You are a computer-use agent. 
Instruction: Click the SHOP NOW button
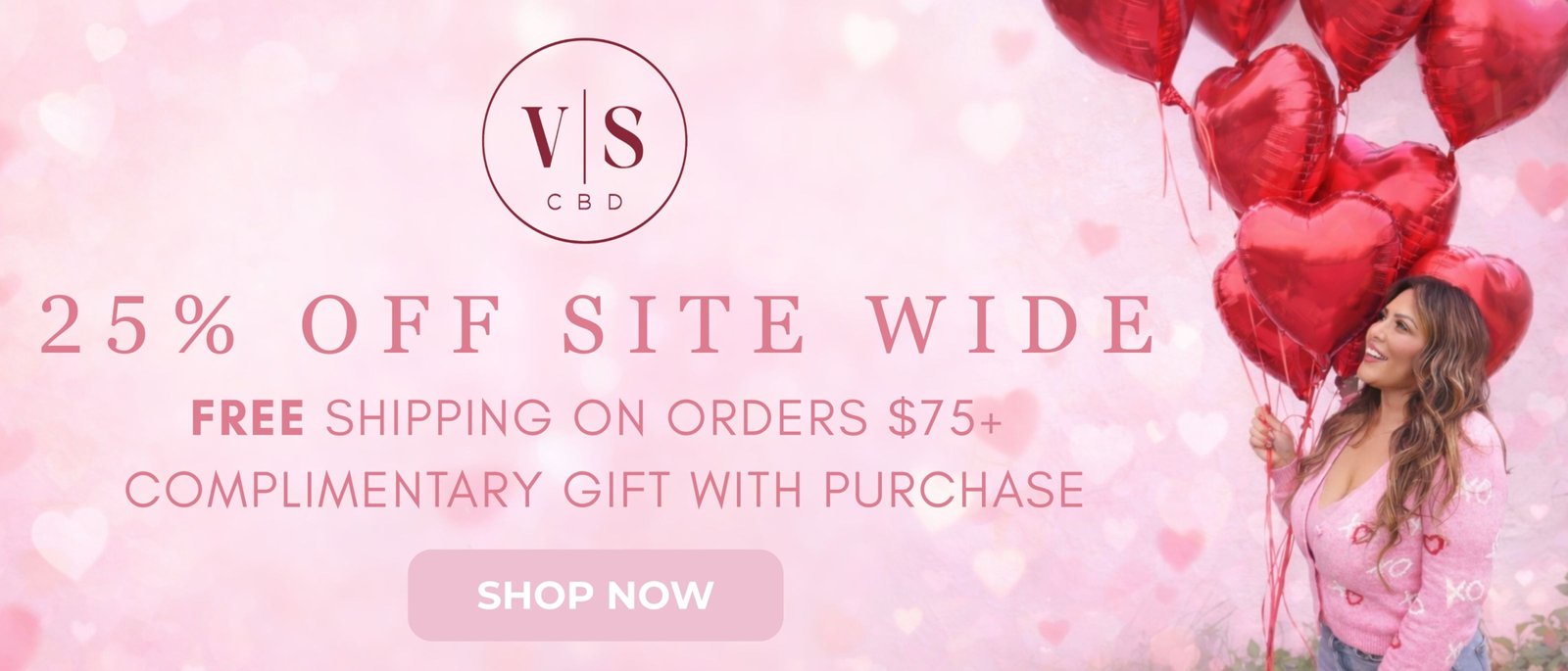point(595,595)
